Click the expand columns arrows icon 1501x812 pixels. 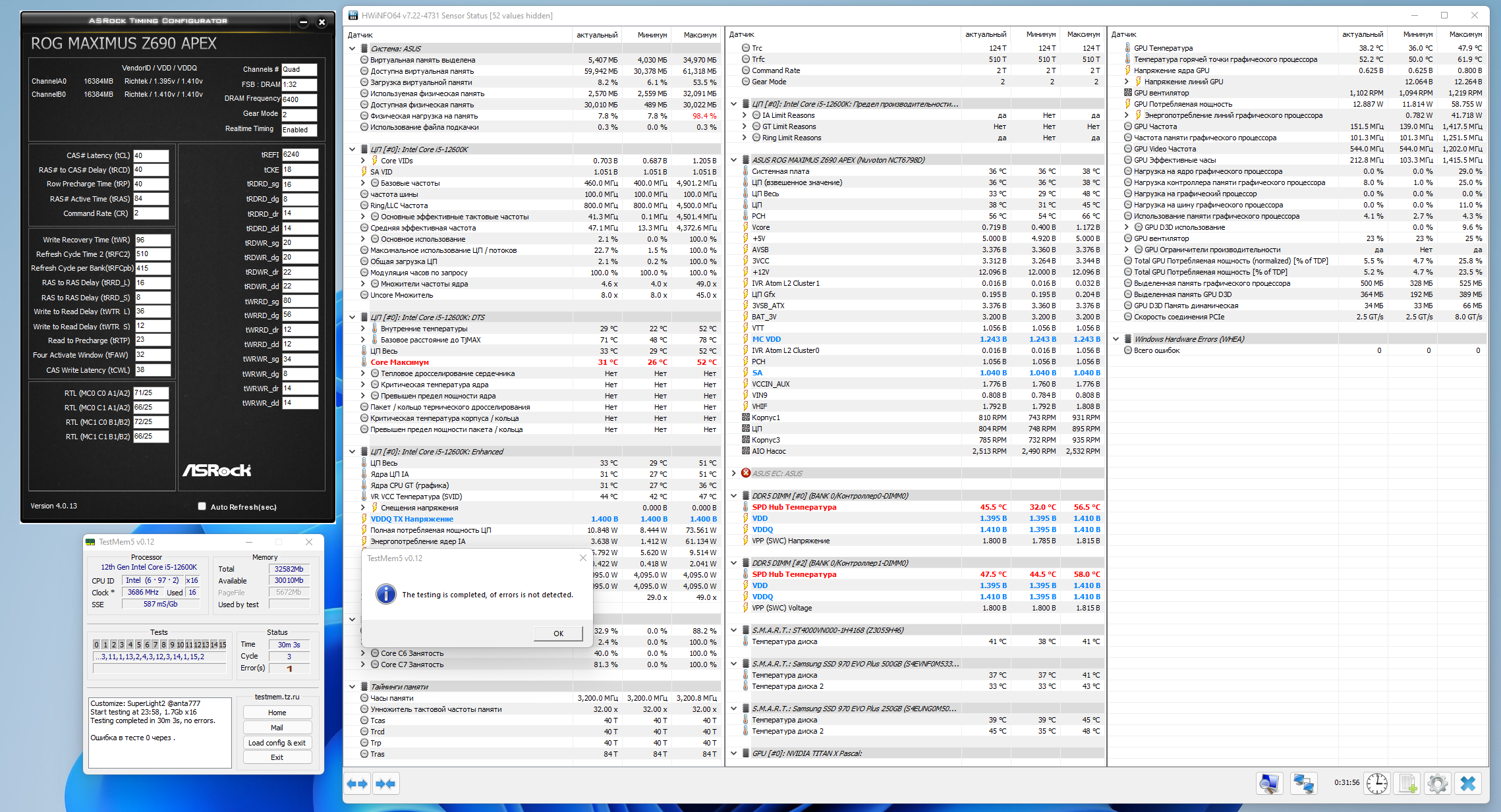pos(357,784)
